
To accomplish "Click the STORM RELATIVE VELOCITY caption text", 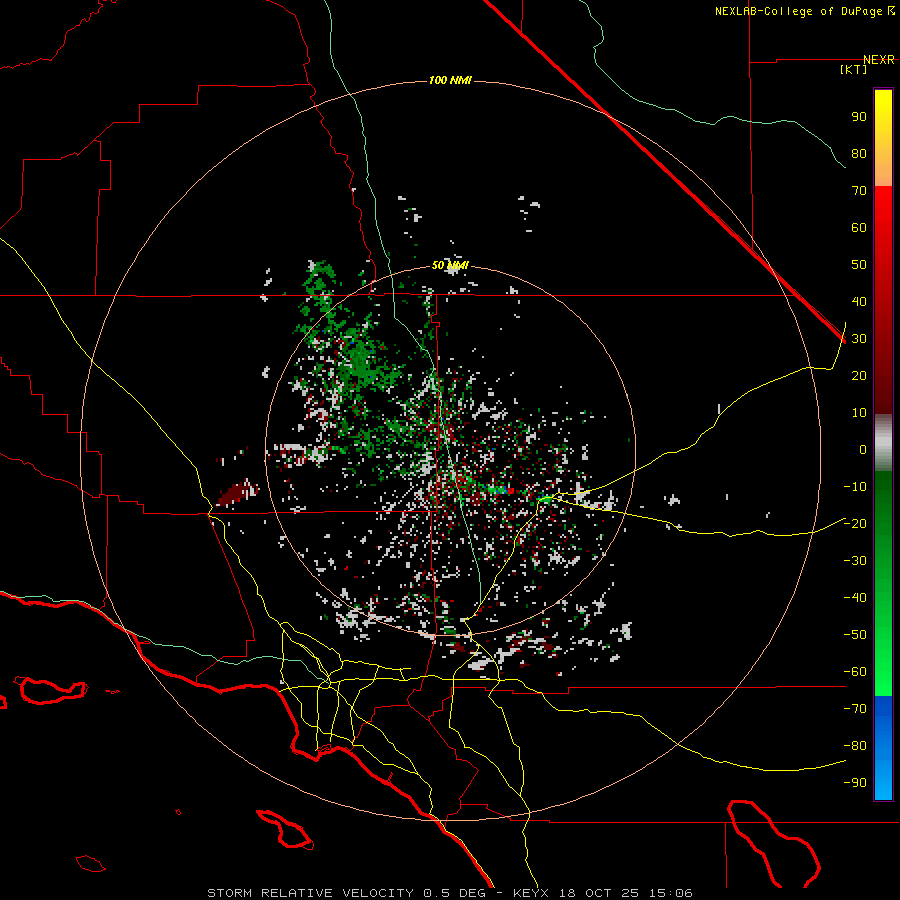I will tap(310, 893).
